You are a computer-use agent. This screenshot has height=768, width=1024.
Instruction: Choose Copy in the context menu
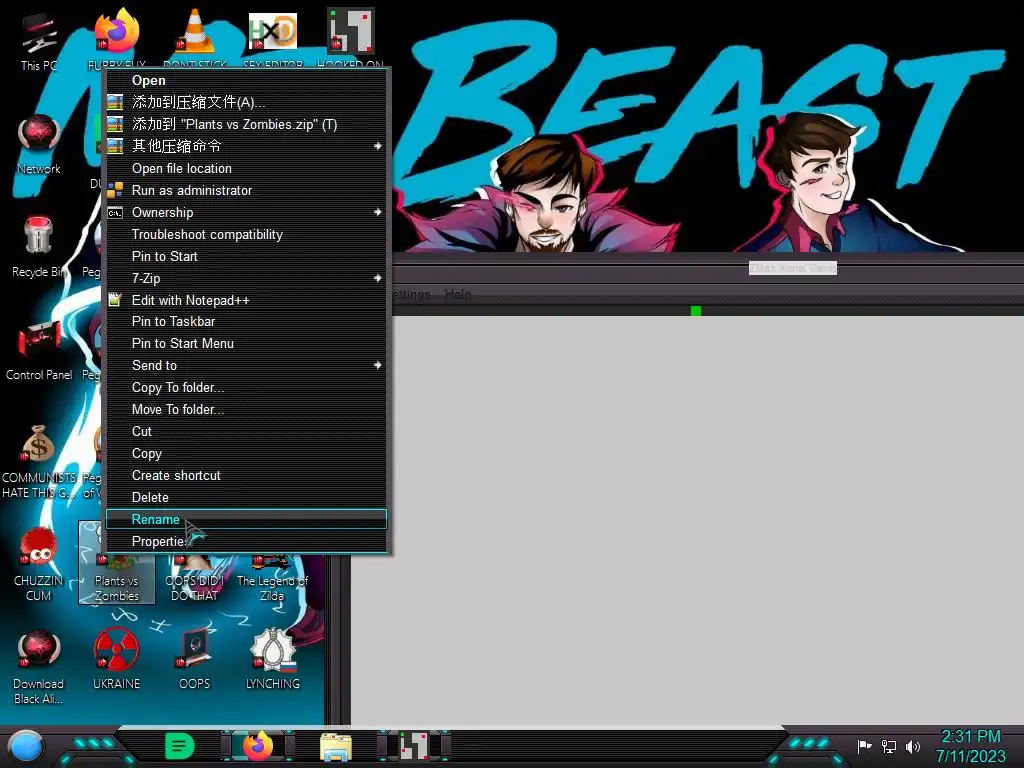[x=246, y=453]
